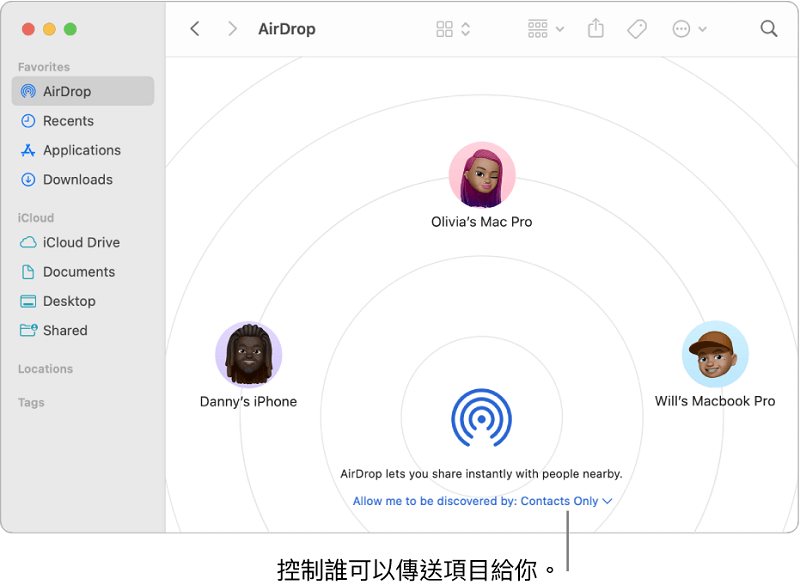The image size is (800, 585).
Task: Click the Shared folder icon
Action: [x=29, y=330]
